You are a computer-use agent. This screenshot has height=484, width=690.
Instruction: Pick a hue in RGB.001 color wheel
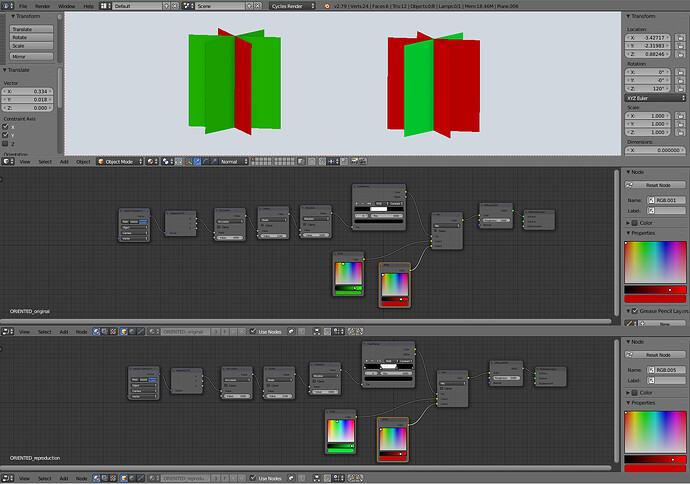pyautogui.click(x=655, y=262)
